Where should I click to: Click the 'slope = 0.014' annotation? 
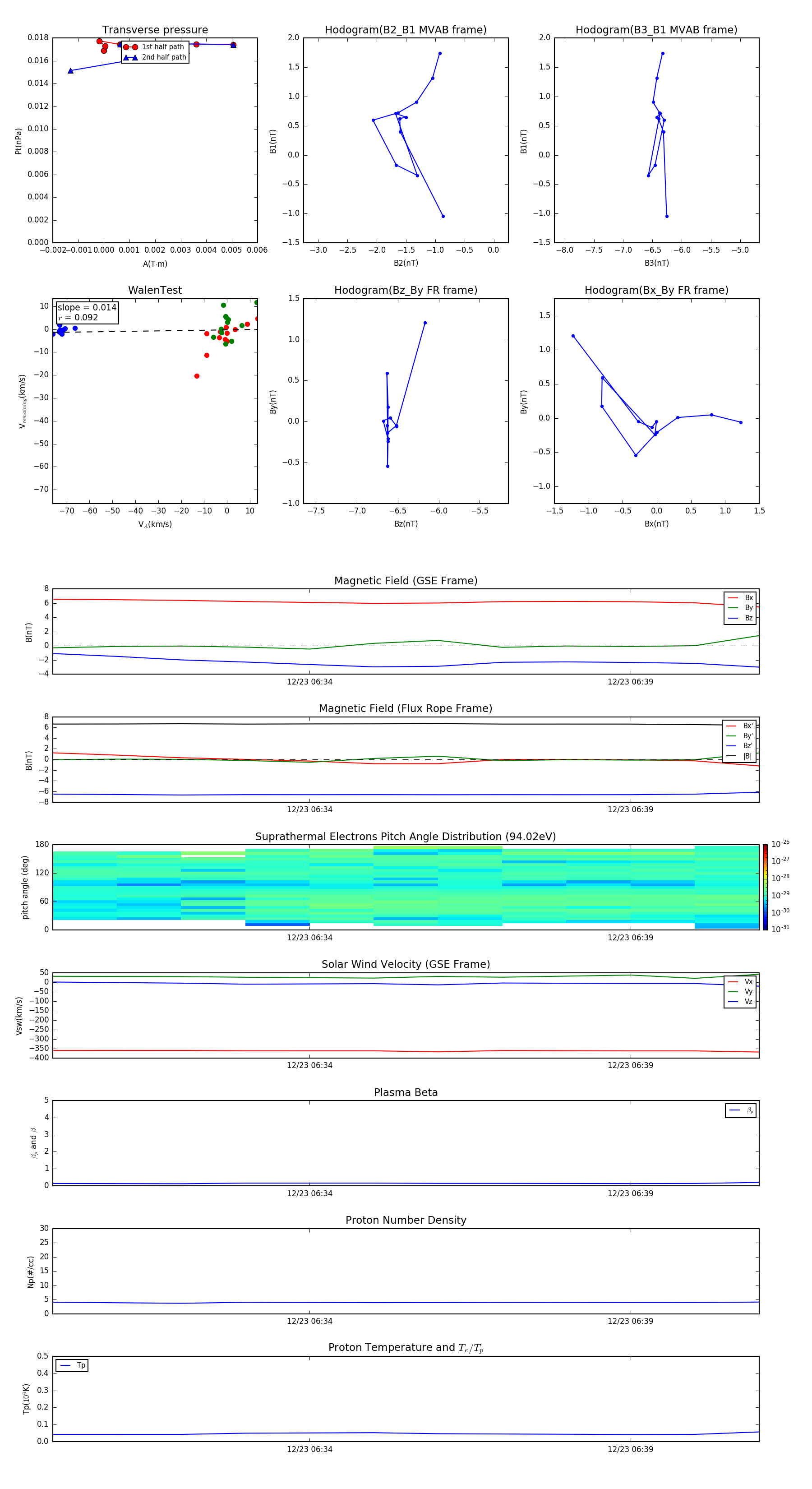coord(87,308)
